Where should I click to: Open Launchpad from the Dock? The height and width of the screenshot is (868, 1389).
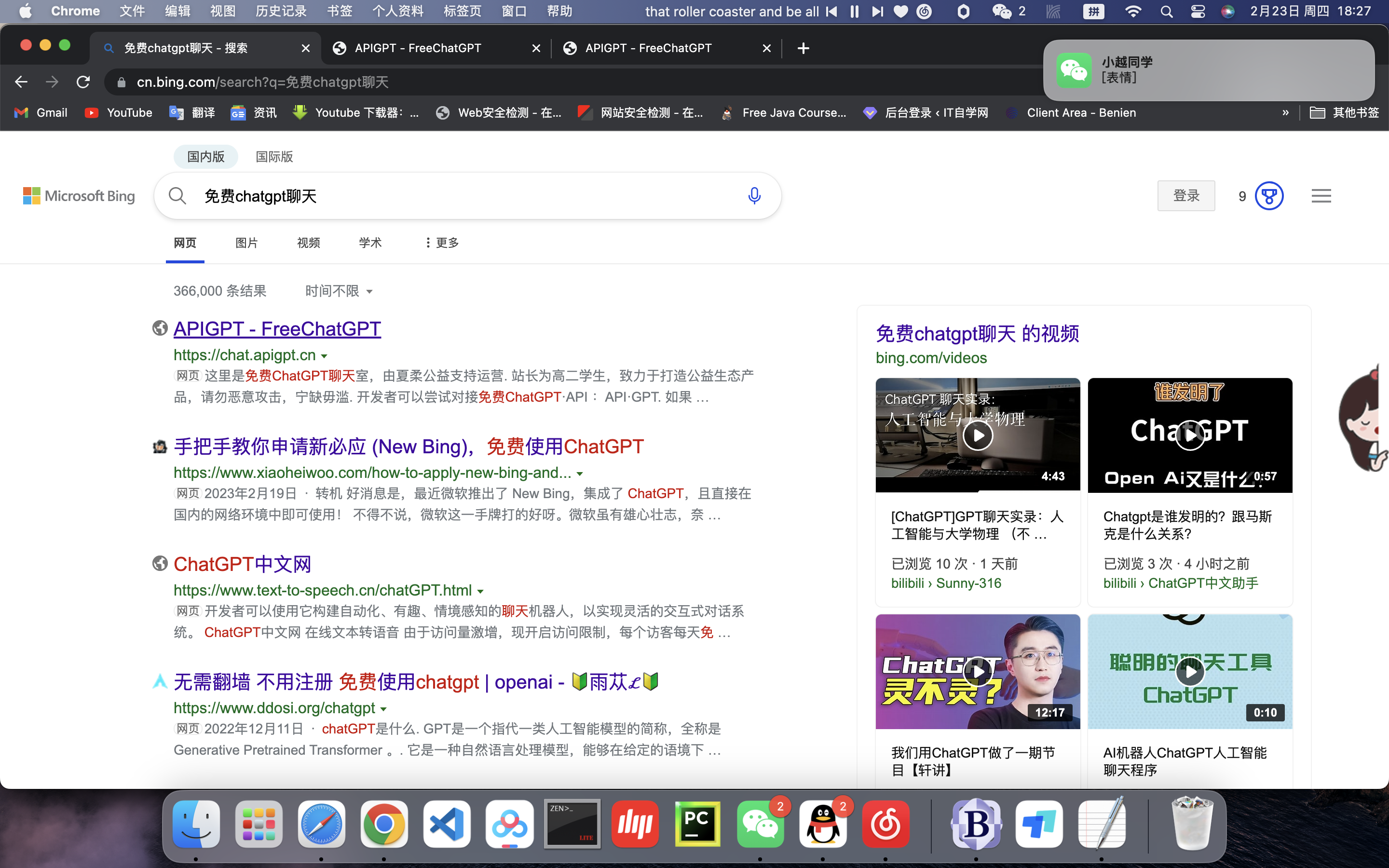click(x=259, y=825)
